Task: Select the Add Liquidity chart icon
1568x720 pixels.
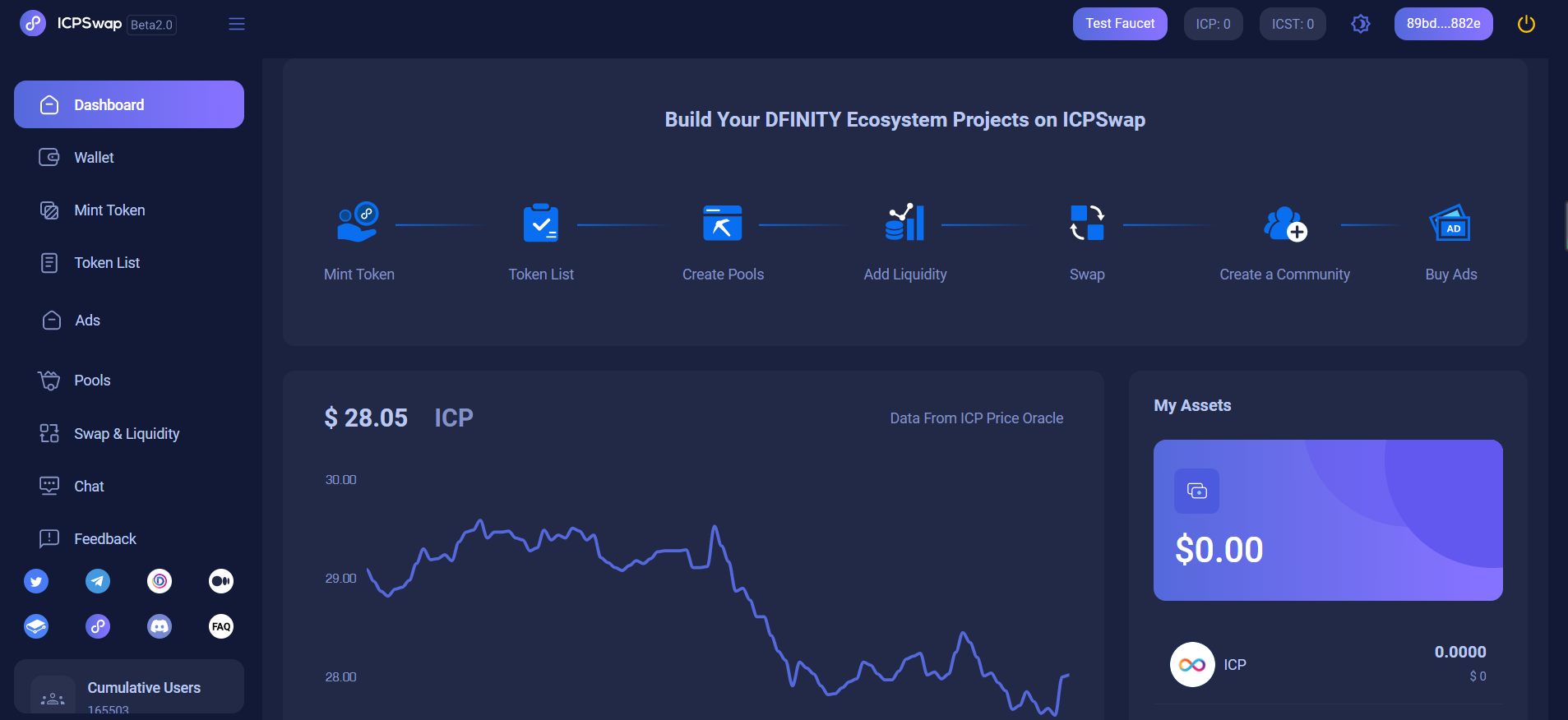Action: 904,223
